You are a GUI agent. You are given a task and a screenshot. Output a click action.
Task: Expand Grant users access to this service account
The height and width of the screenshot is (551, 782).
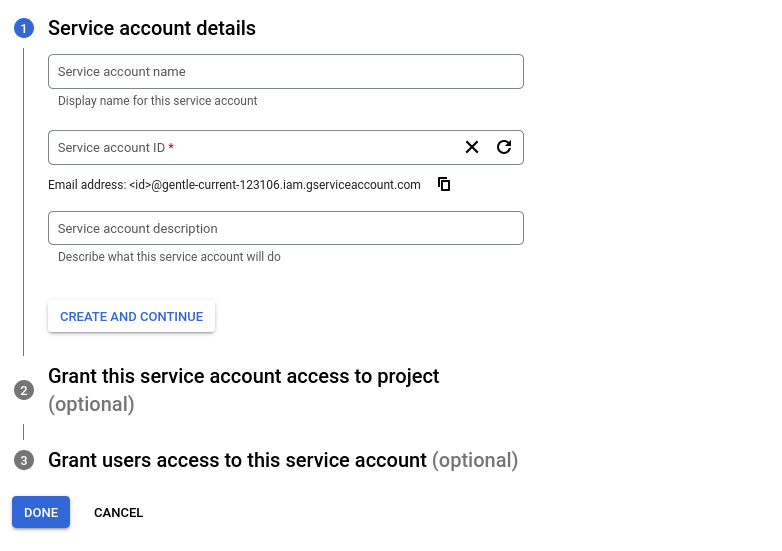pyautogui.click(x=237, y=460)
